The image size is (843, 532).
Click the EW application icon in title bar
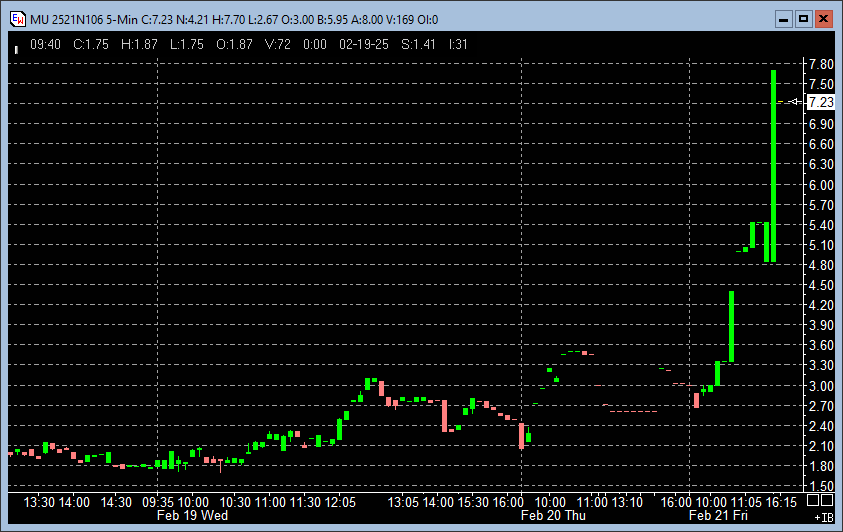[x=17, y=19]
